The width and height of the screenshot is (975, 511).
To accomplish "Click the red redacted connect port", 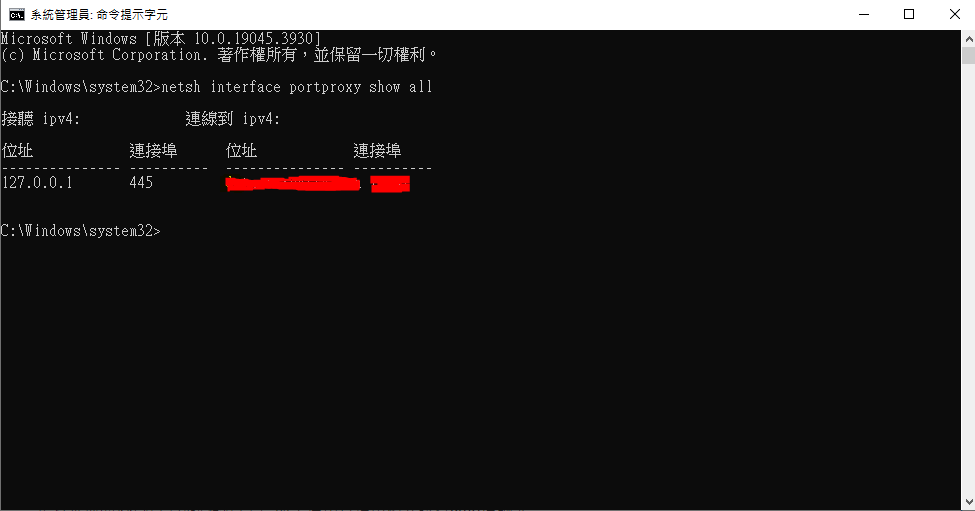I will click(x=390, y=184).
